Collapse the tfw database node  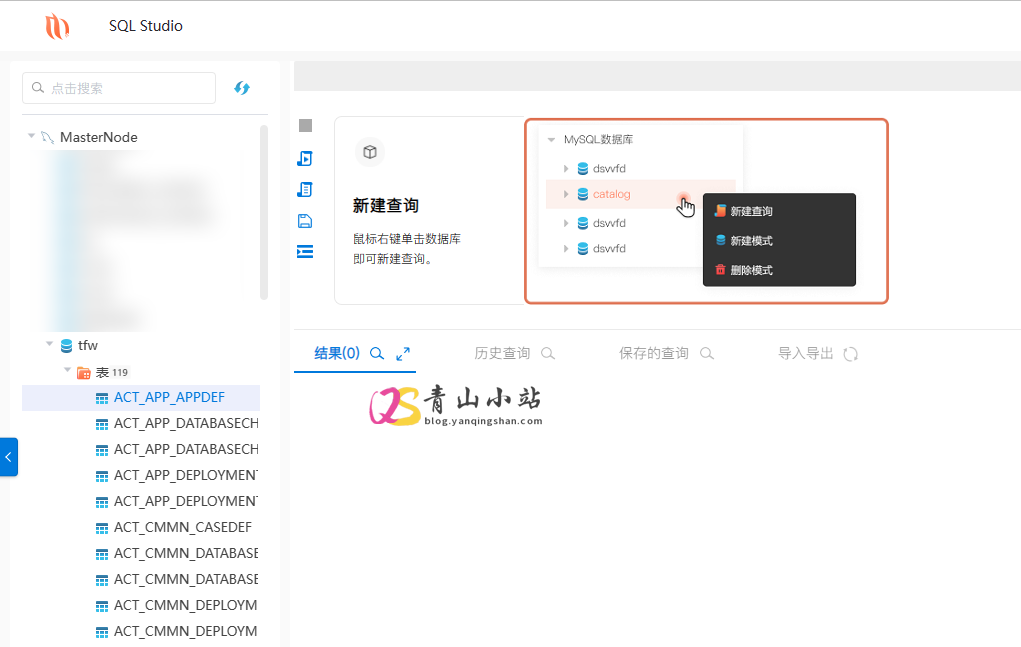(x=49, y=344)
